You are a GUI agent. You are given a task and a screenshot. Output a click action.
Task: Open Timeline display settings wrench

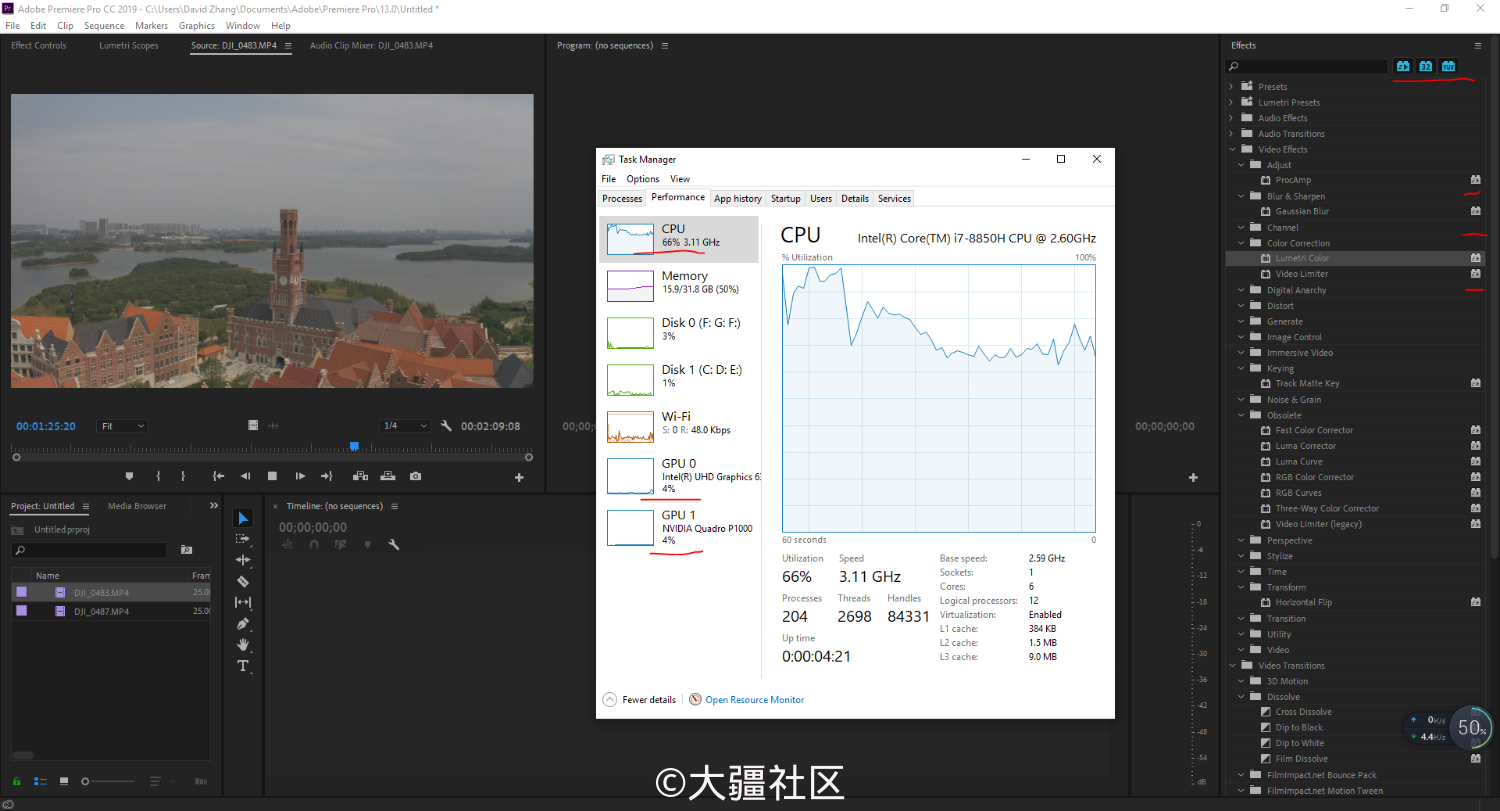(394, 545)
